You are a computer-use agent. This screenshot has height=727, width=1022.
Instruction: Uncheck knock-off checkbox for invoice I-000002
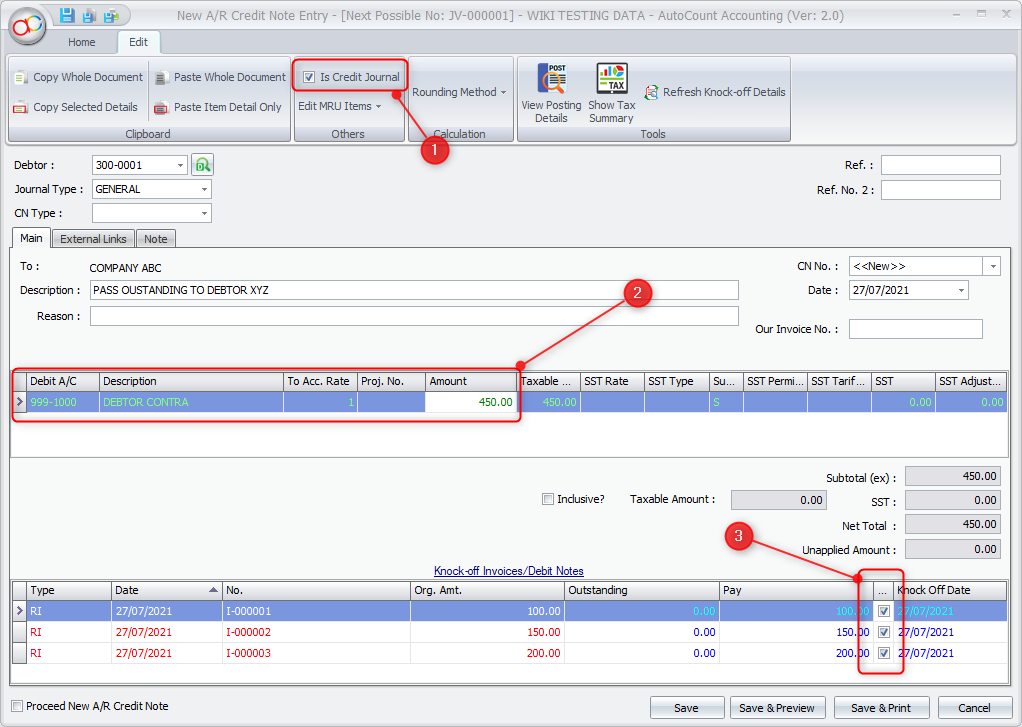pos(883,632)
